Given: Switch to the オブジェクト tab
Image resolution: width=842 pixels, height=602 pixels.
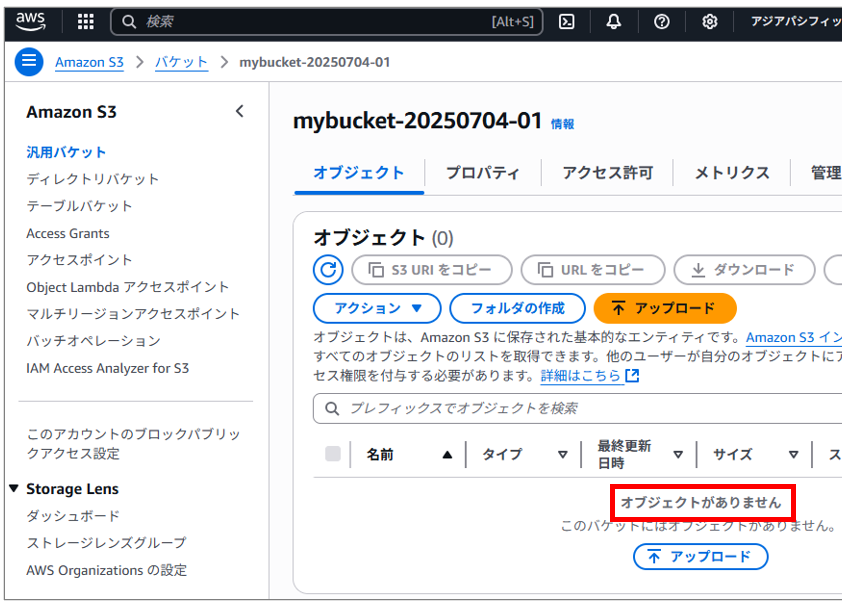Looking at the screenshot, I should [x=359, y=173].
